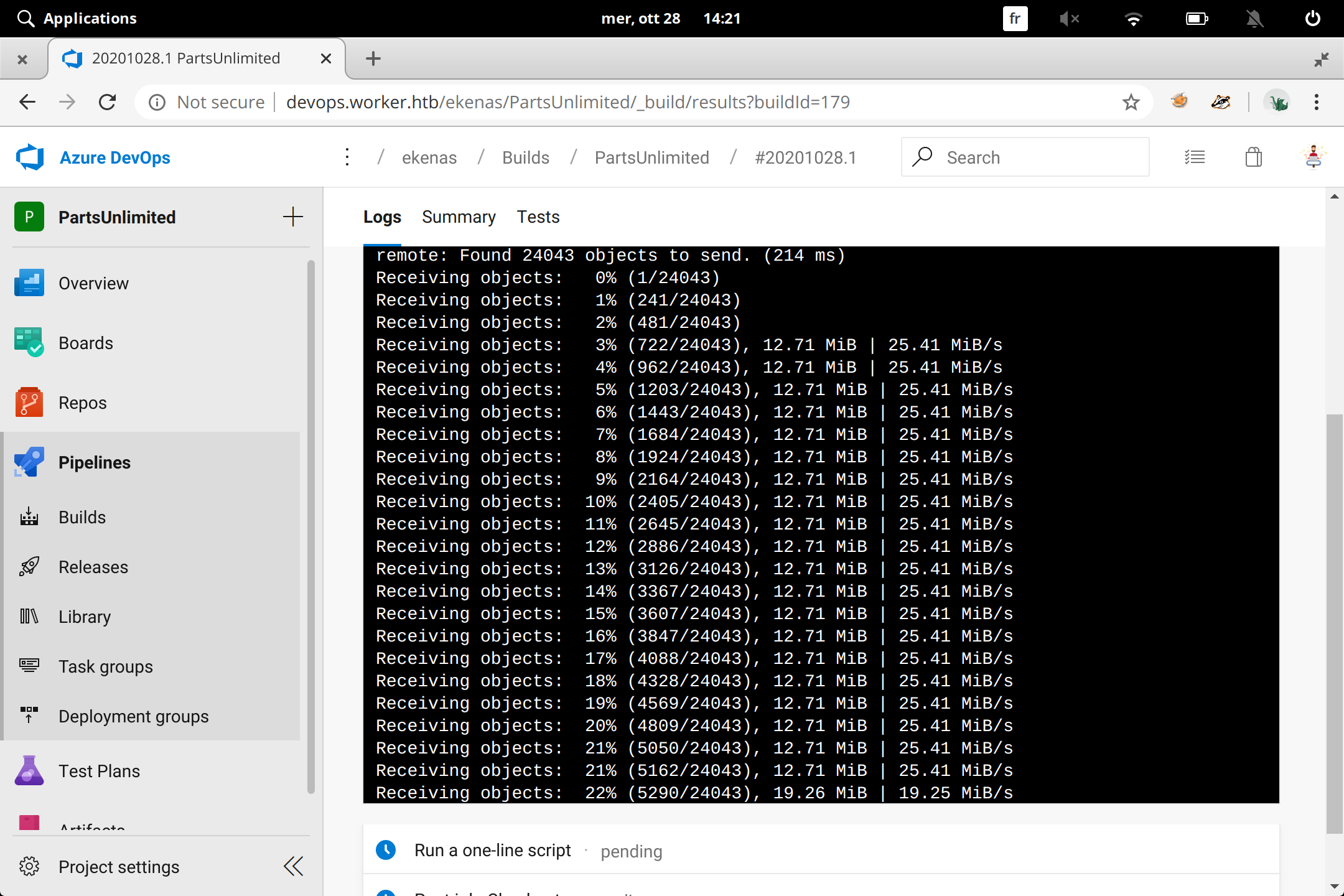This screenshot has height=896, width=1344.
Task: Expand the plus menu next to PartsUnlimited
Action: click(292, 217)
